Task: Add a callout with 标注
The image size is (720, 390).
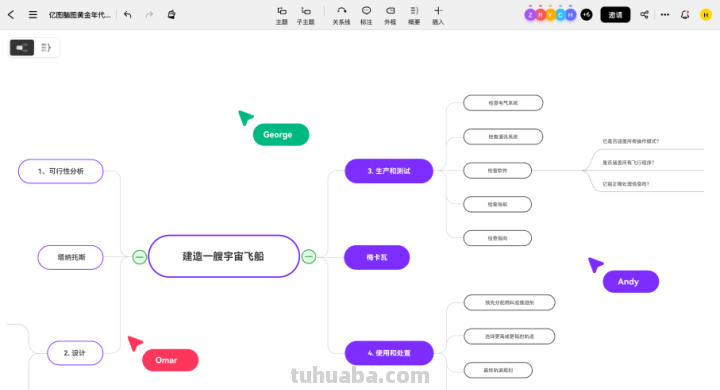Action: point(366,16)
